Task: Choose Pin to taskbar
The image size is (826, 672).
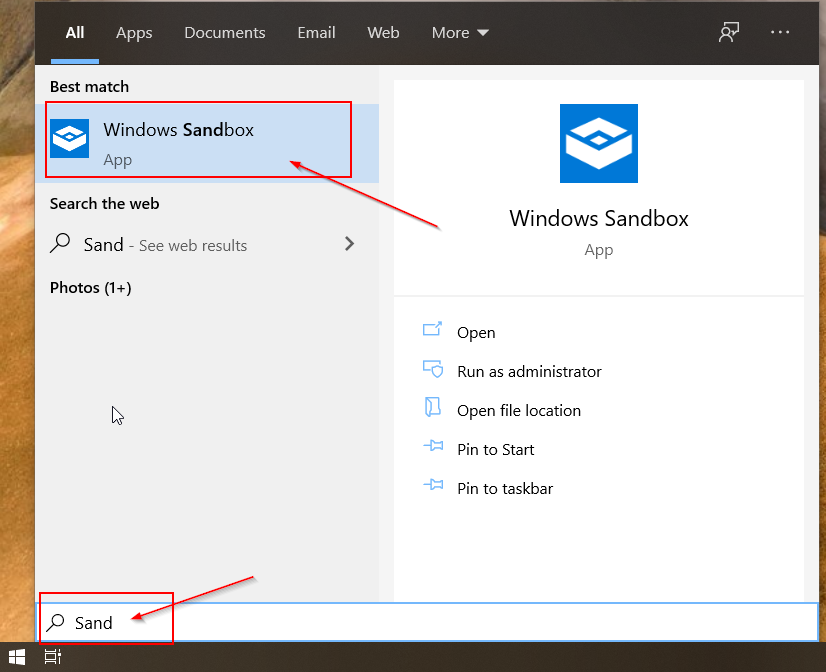Action: point(505,489)
